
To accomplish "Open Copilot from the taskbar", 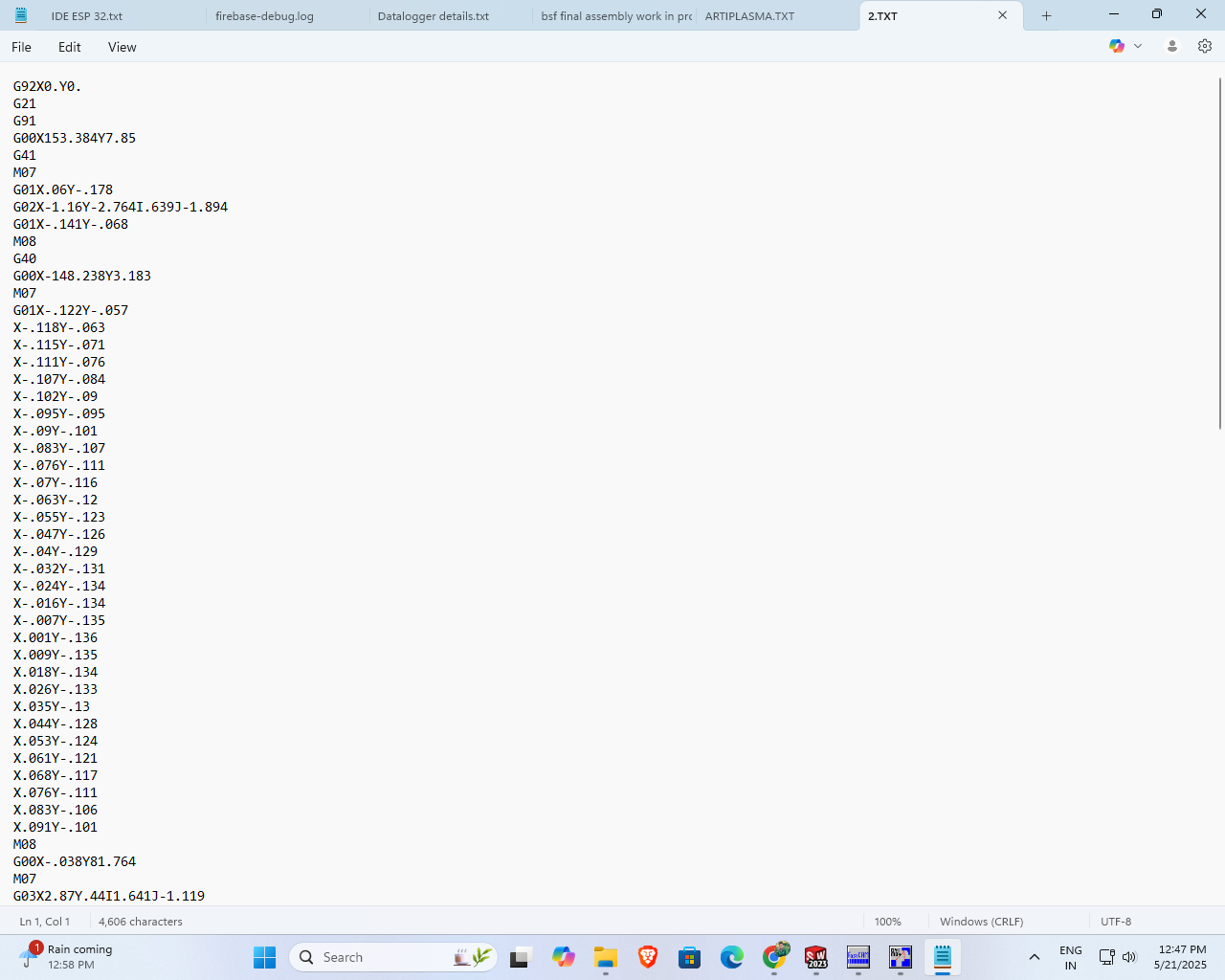I will click(x=563, y=957).
